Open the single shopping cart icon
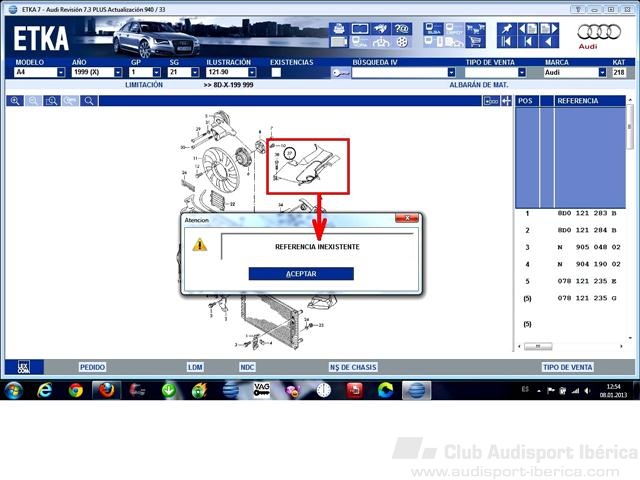640x480 pixels. coord(476,42)
